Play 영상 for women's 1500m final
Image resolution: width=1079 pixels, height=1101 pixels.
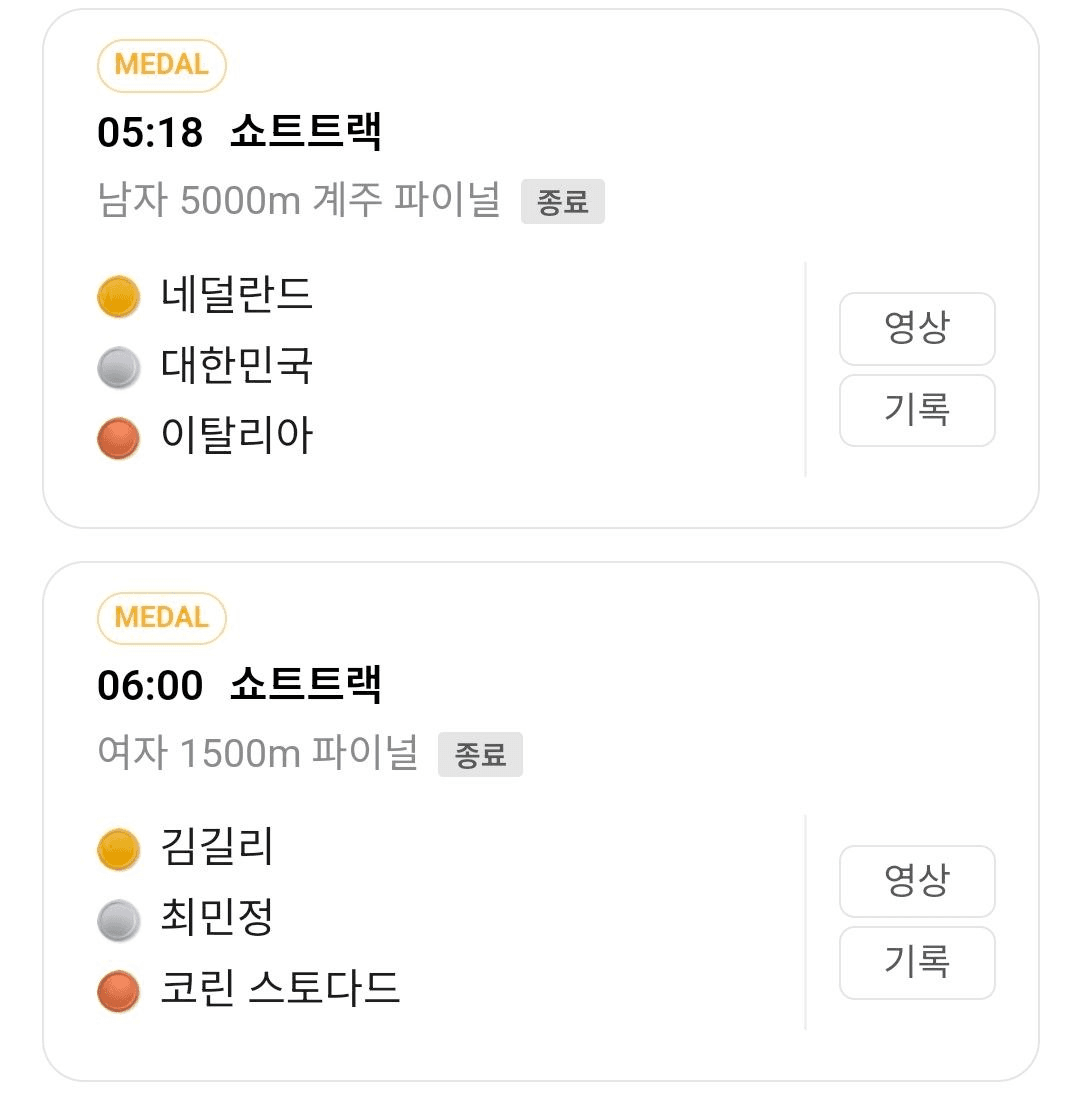pyautogui.click(x=916, y=881)
